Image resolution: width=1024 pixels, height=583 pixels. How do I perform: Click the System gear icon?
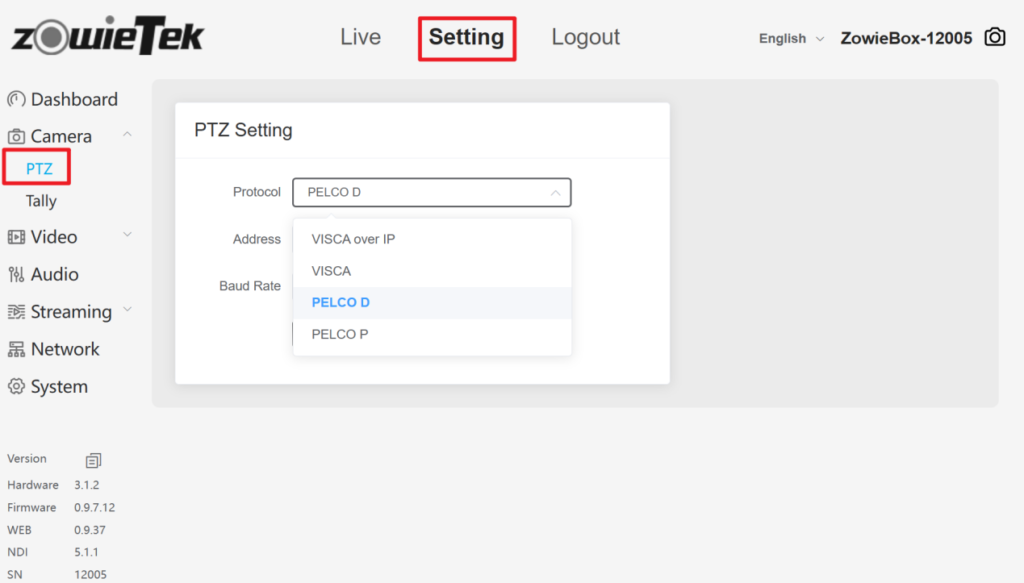(x=16, y=387)
